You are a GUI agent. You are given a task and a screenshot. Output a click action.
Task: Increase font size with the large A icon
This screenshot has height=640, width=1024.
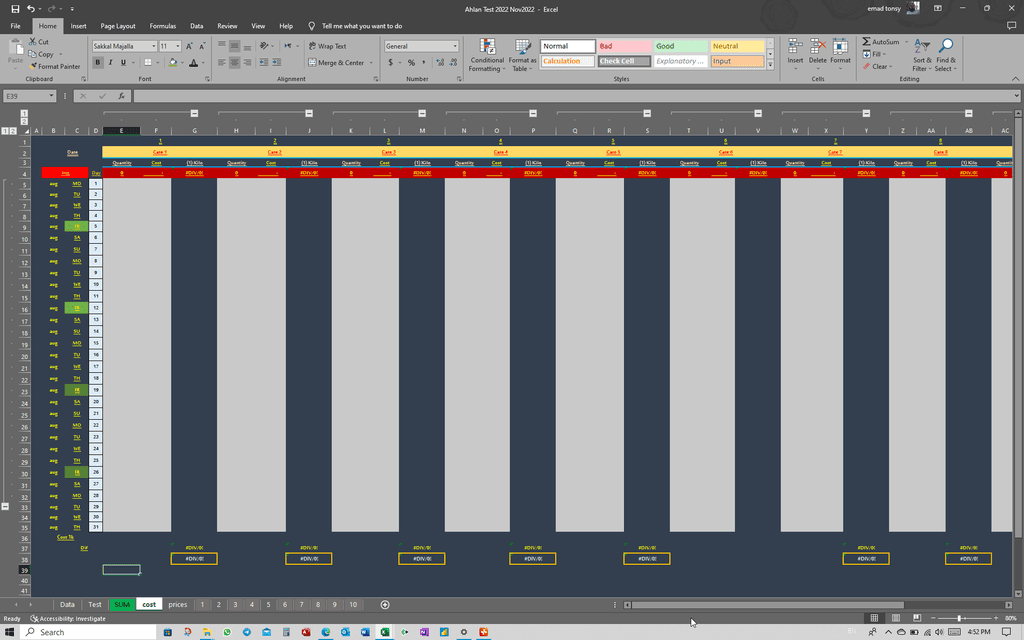click(x=189, y=46)
